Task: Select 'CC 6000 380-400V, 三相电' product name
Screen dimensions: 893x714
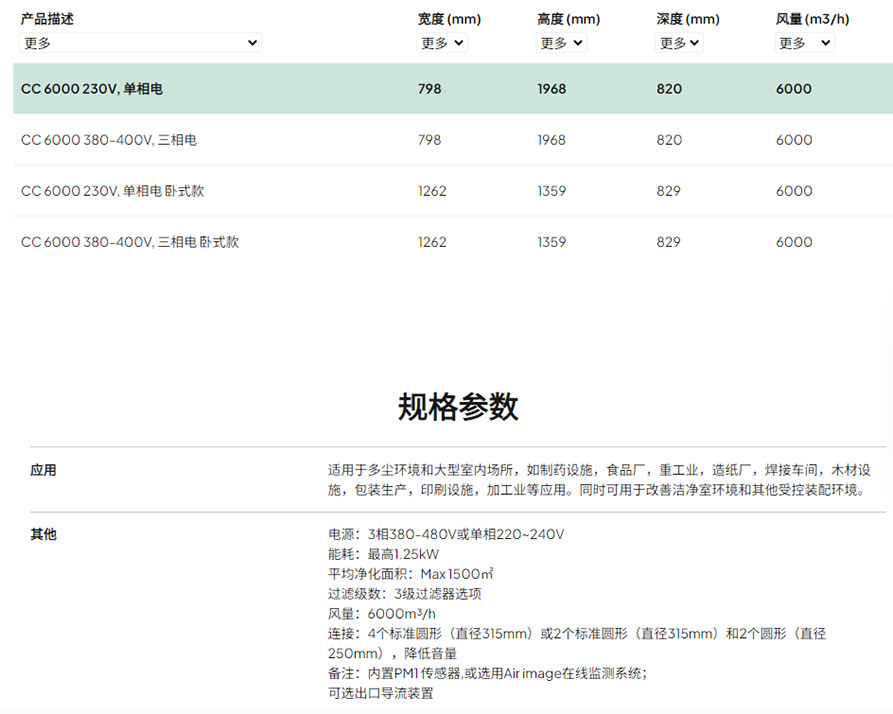Action: [x=109, y=140]
